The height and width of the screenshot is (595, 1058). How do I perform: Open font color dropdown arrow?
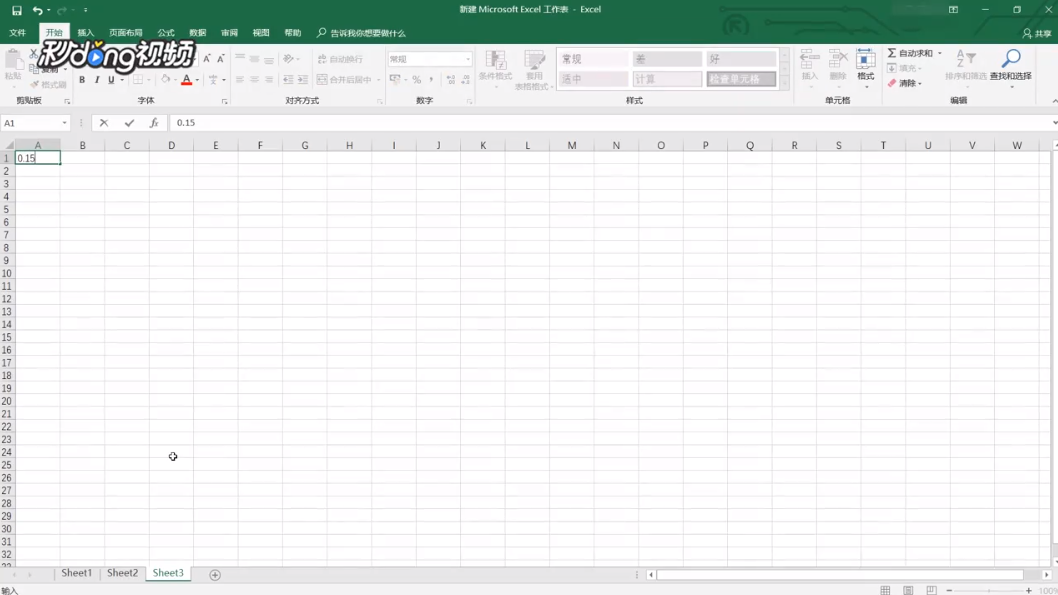point(197,80)
